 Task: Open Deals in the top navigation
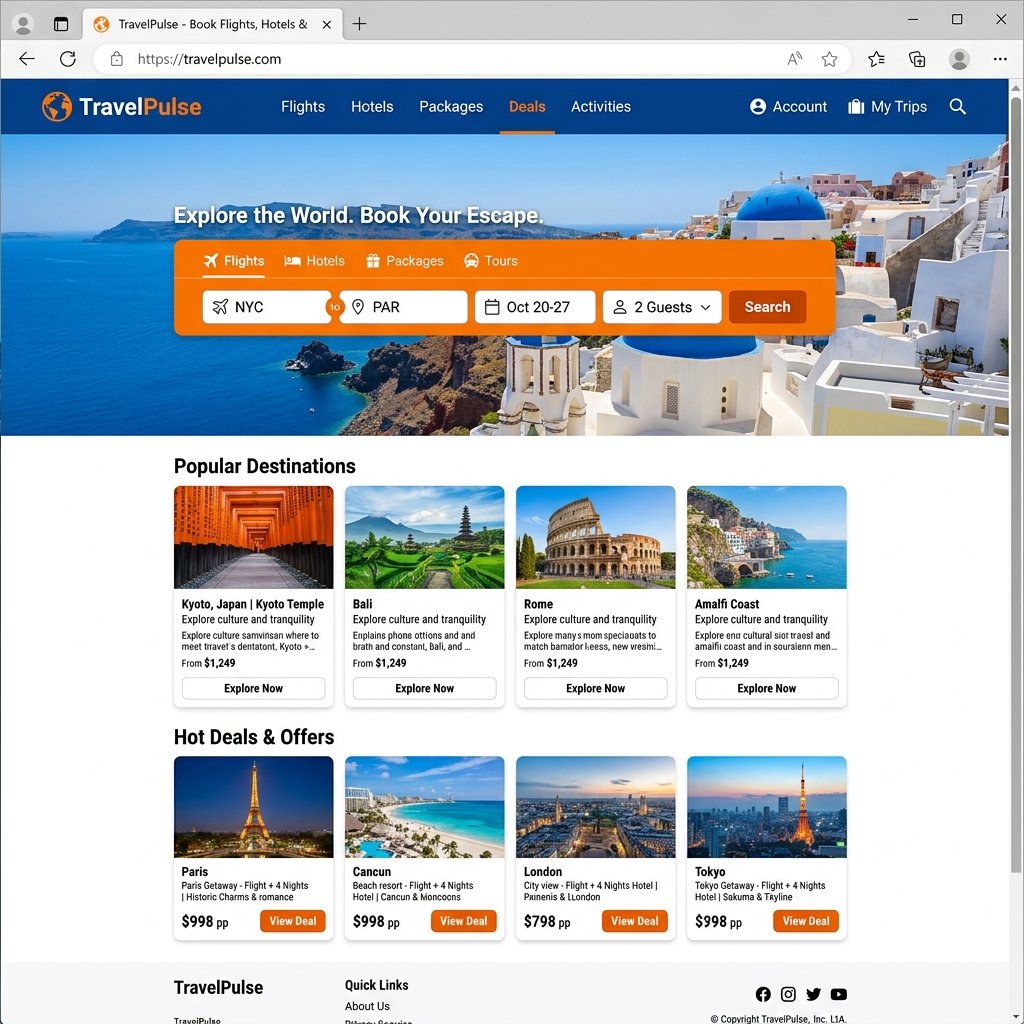point(527,106)
